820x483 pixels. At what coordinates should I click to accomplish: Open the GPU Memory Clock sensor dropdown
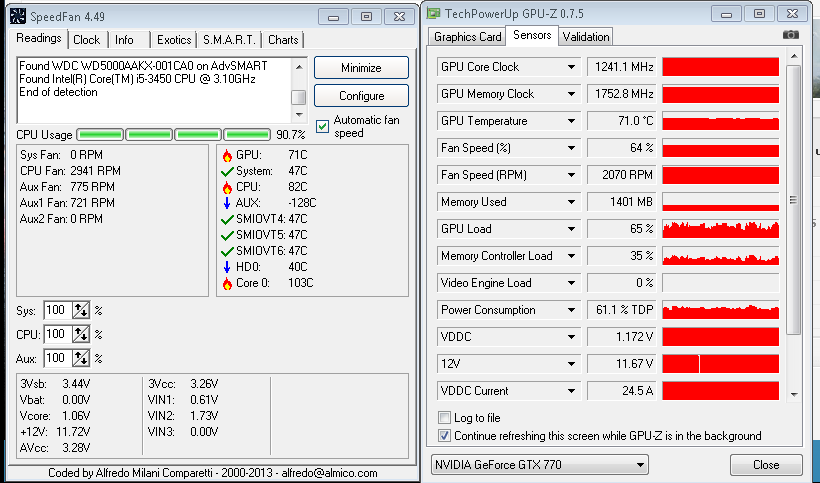(571, 94)
